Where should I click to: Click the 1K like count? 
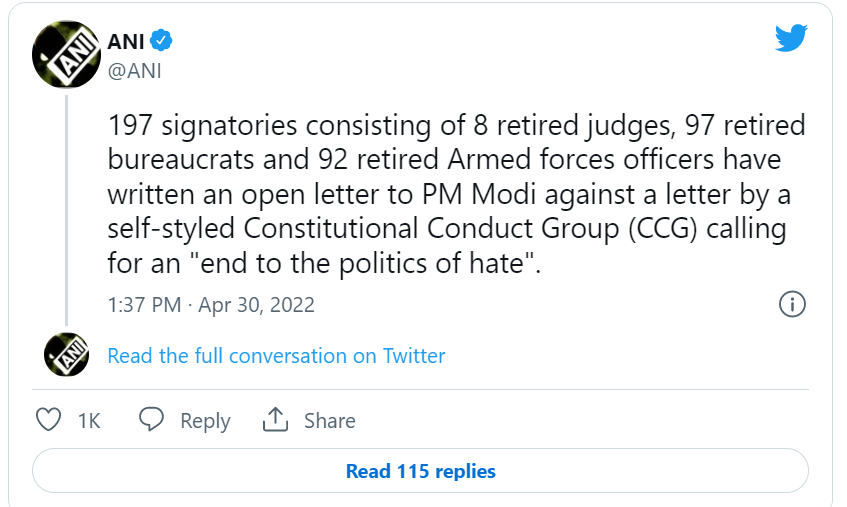89,421
